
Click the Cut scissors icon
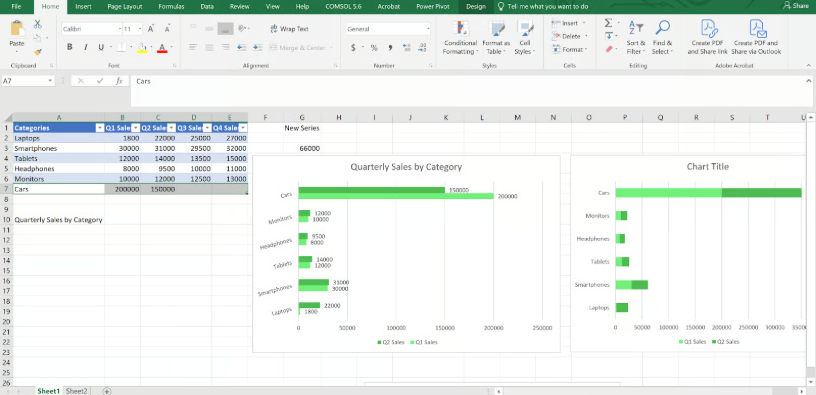37,24
